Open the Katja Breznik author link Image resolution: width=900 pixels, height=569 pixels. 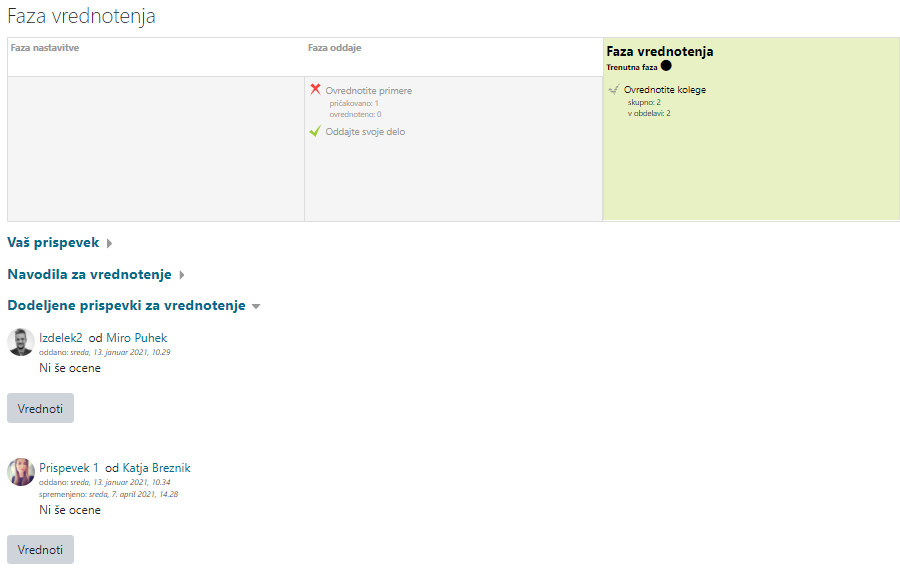click(x=156, y=468)
